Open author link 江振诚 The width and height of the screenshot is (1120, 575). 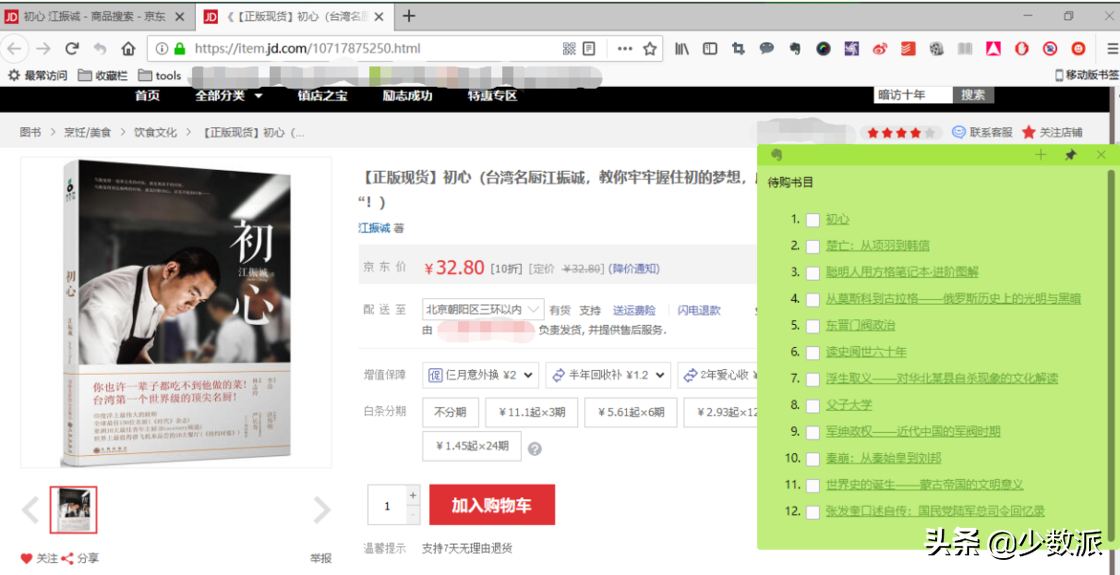pos(374,228)
